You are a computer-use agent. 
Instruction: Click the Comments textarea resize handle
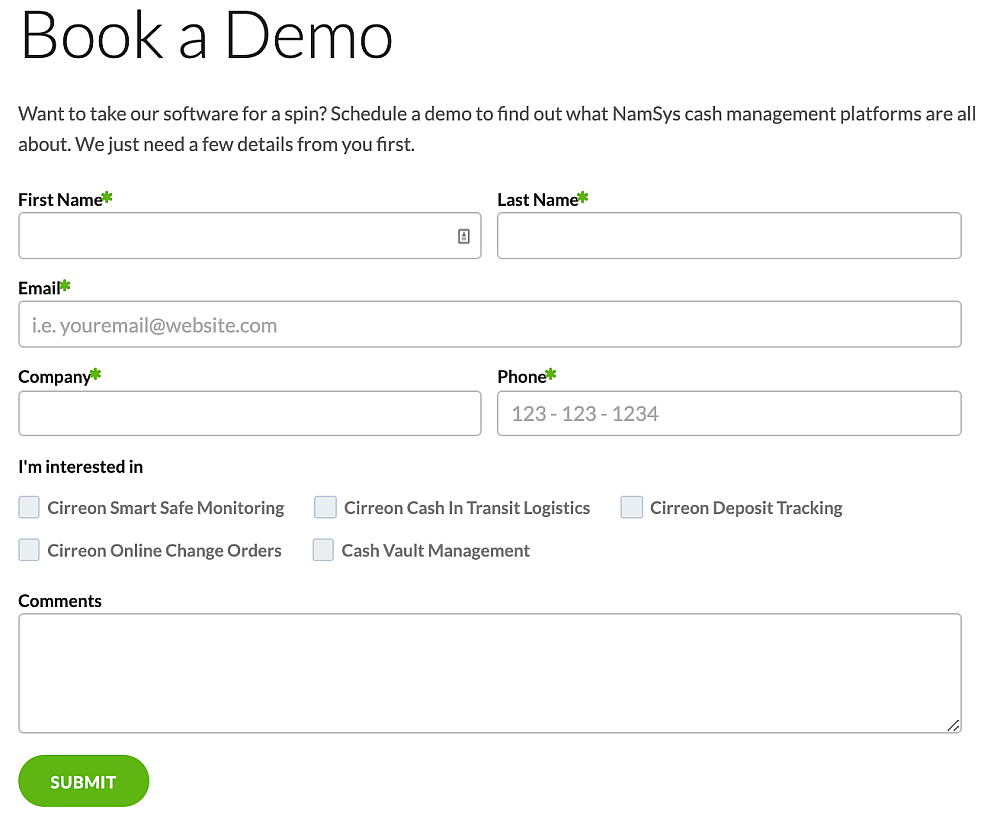953,725
